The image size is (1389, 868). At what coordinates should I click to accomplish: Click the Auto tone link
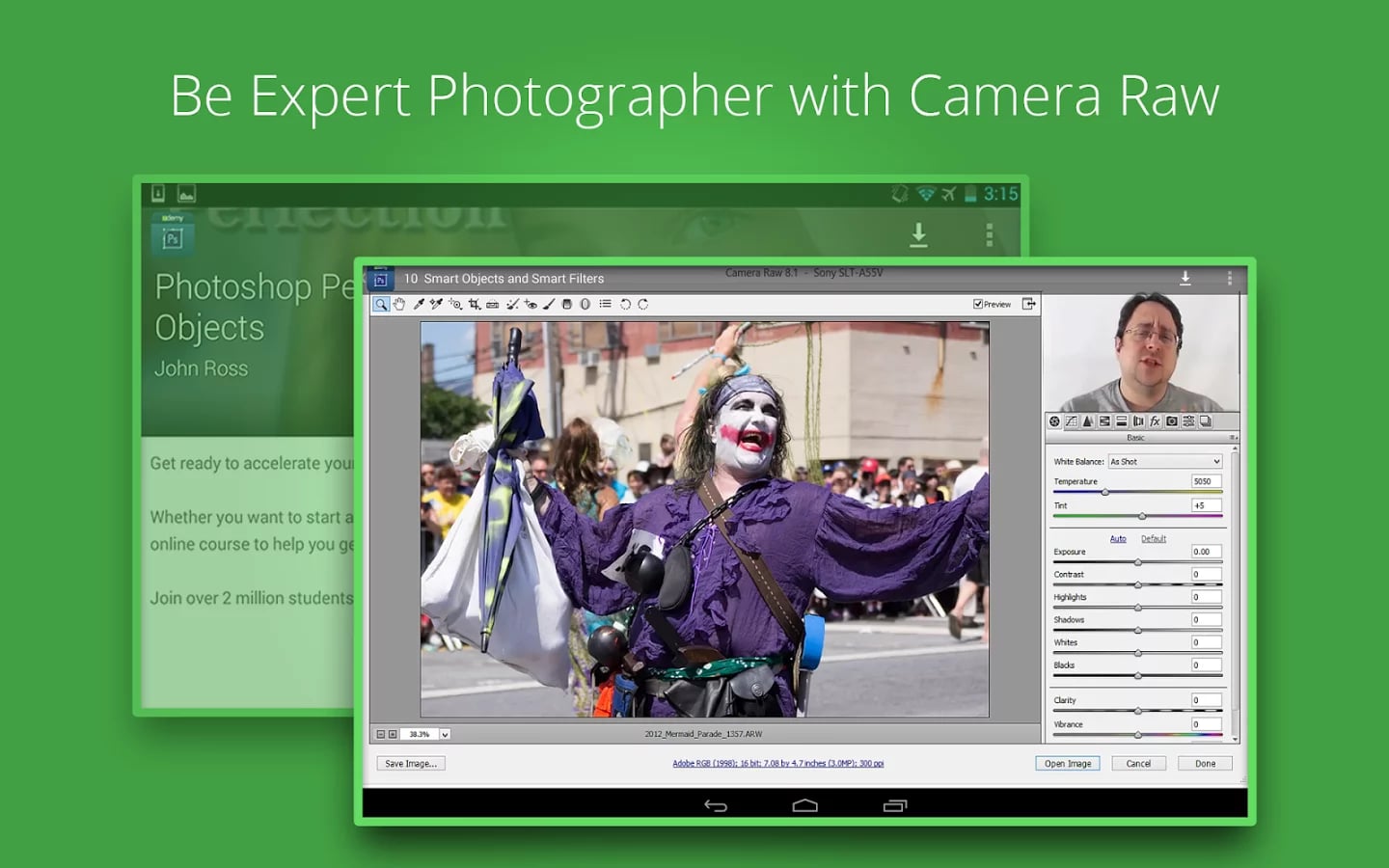1118,538
